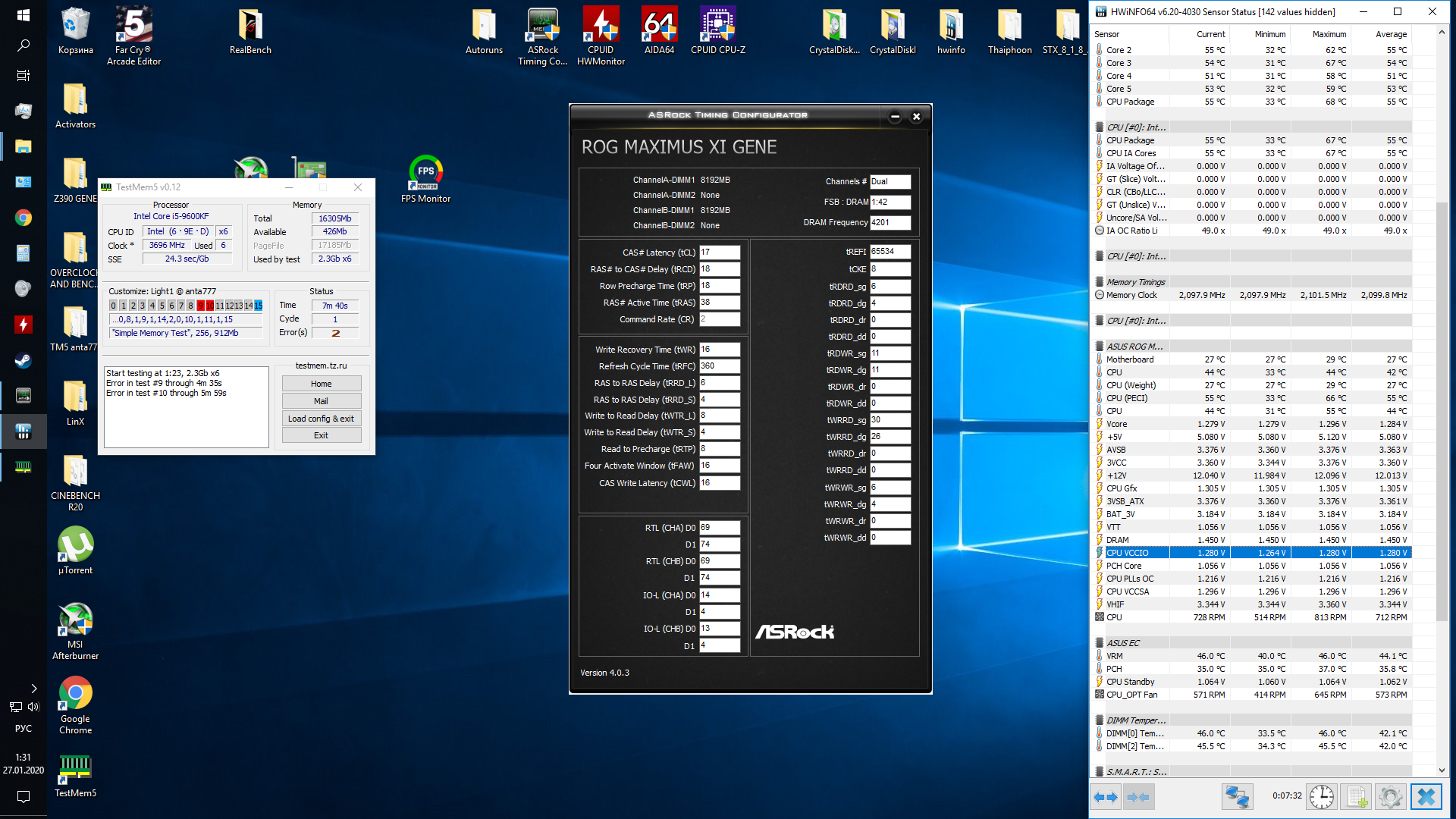Click Google Chrome in the taskbar
This screenshot has height=819, width=1456.
coord(24,218)
